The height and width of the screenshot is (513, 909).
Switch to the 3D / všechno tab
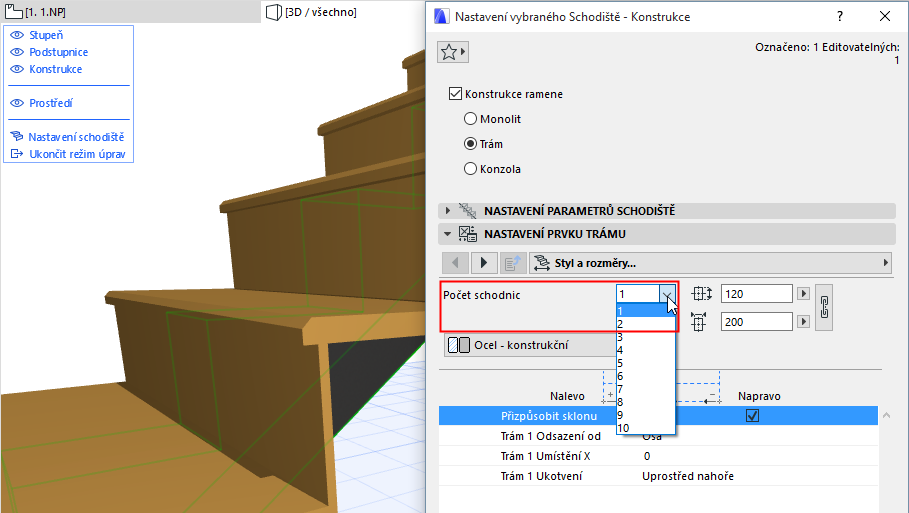pos(311,12)
